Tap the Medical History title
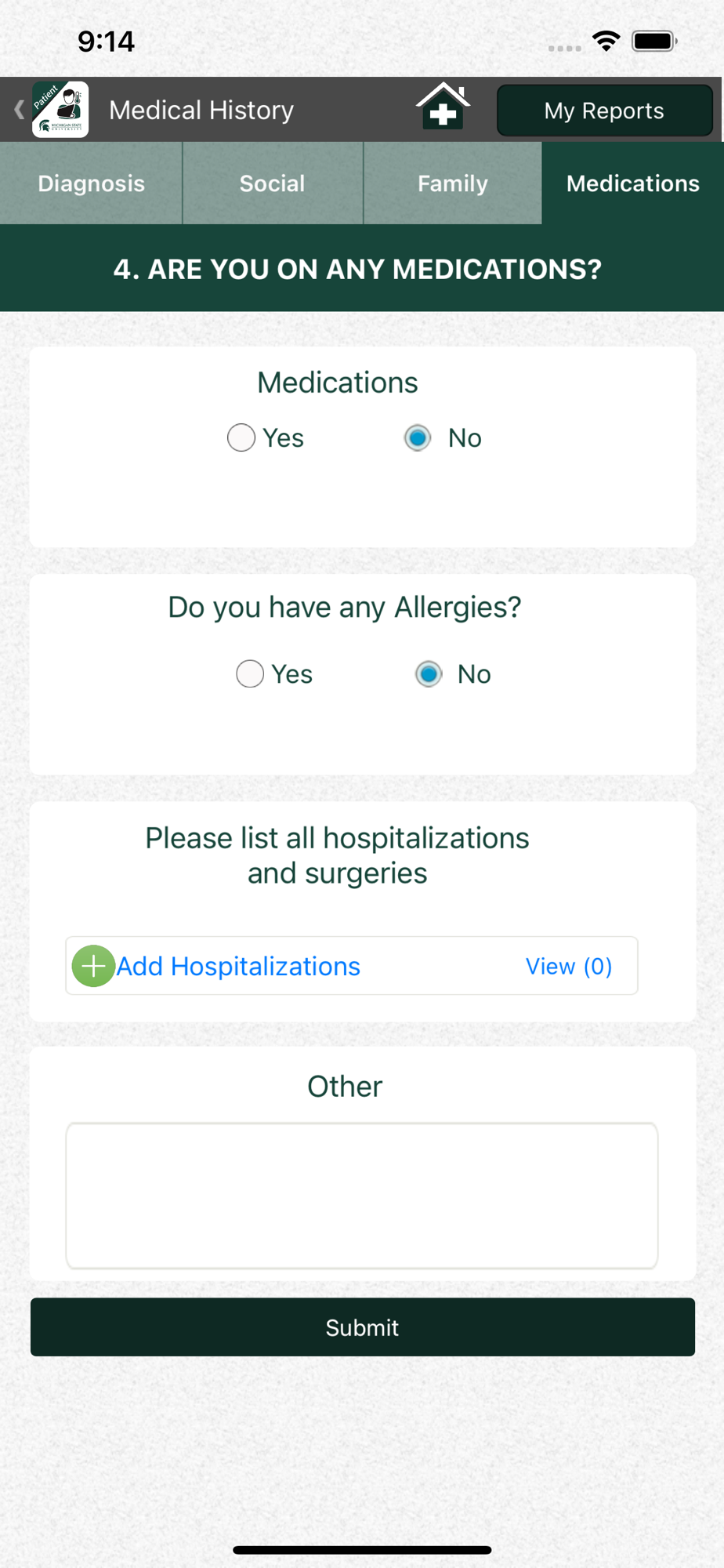 201,110
